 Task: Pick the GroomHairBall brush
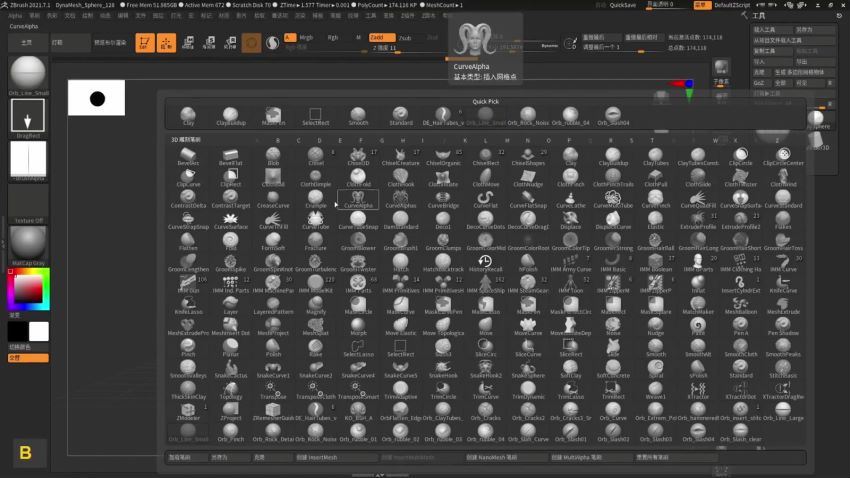tap(655, 241)
